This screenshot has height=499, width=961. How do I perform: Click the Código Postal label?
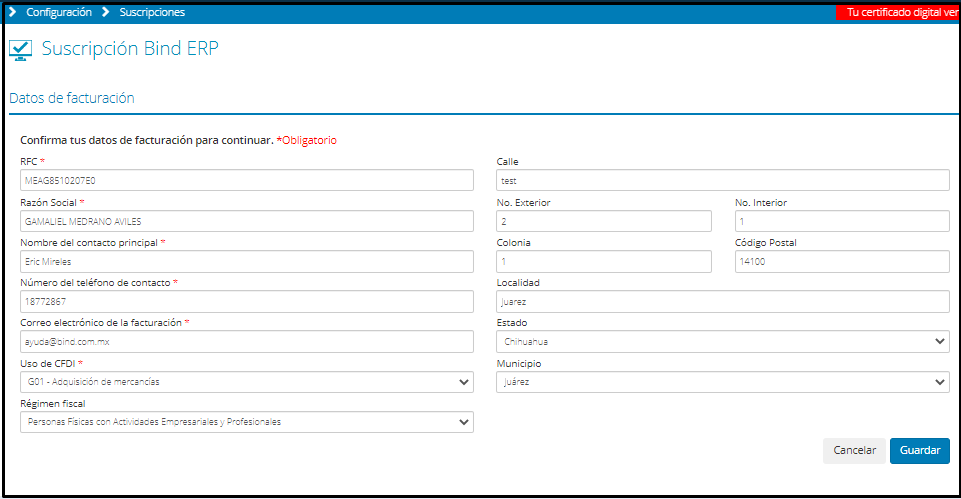[x=765, y=243]
